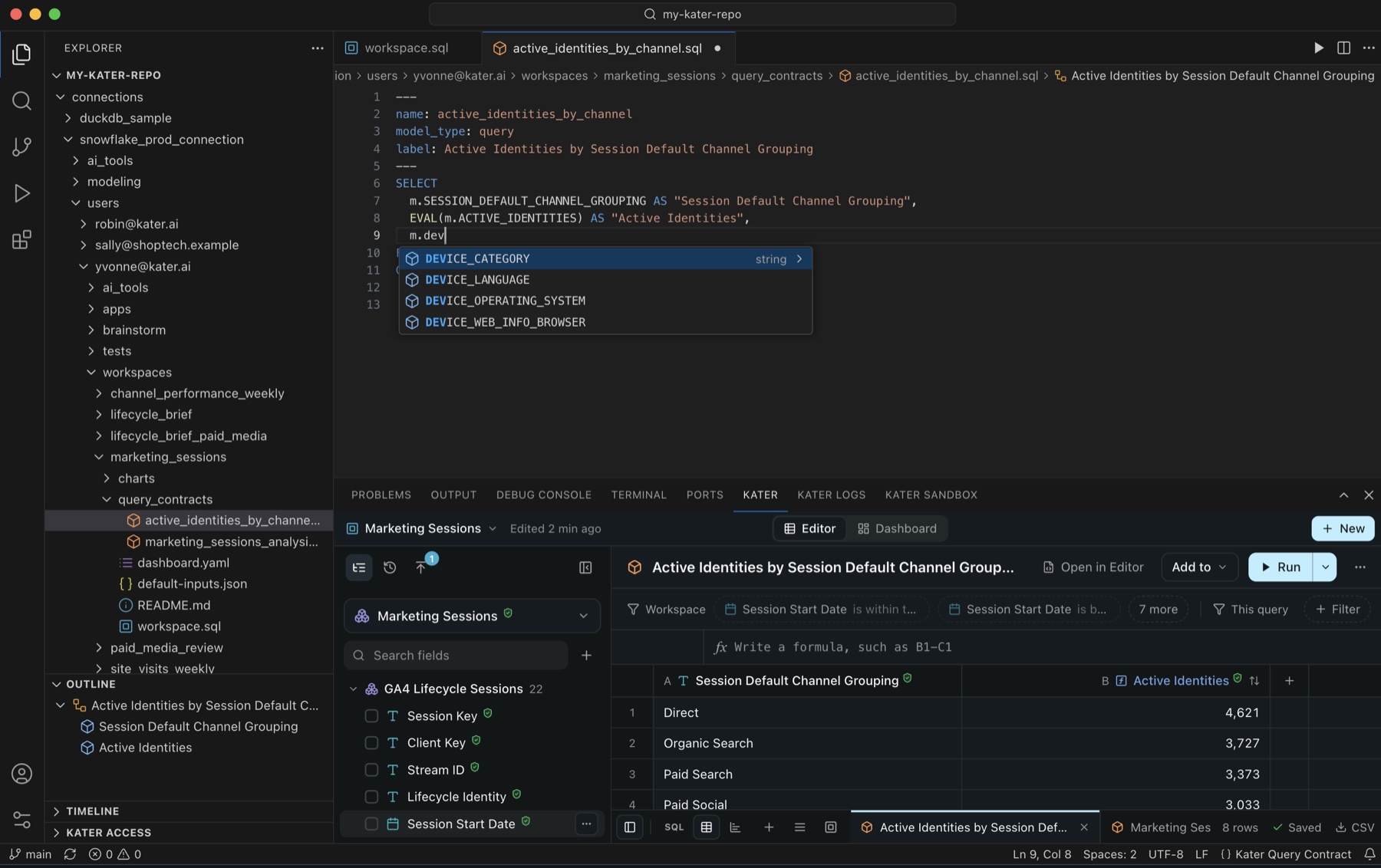Screen dimensions: 1381x868
Task: Click the Run button
Action: tap(1280, 567)
